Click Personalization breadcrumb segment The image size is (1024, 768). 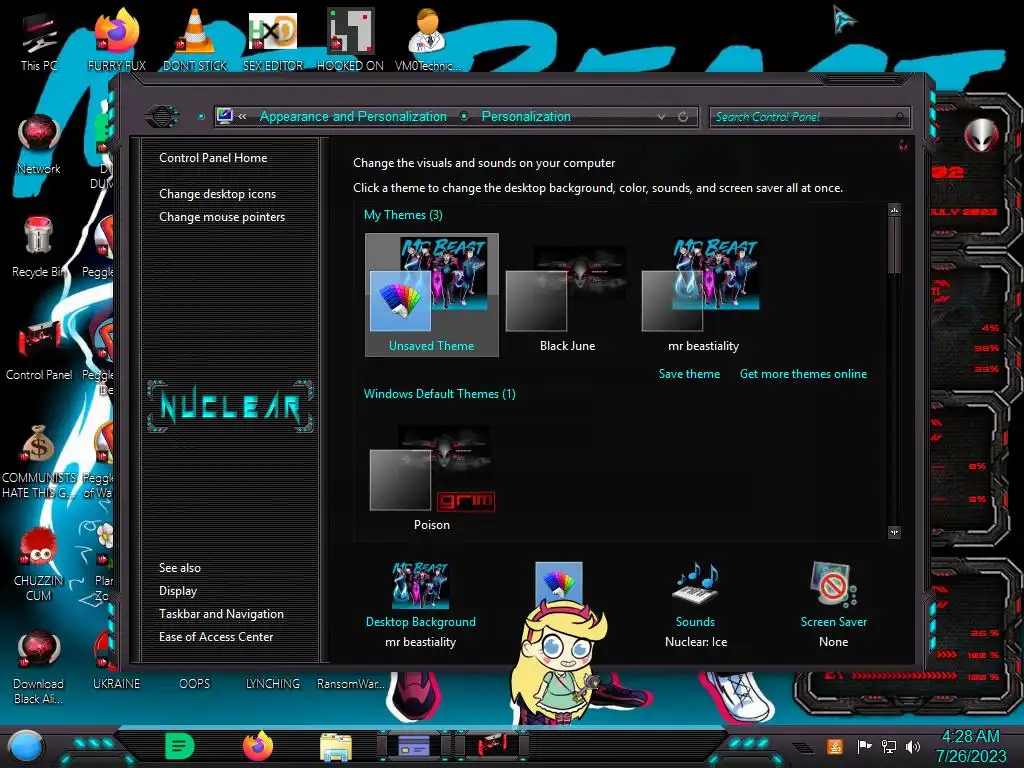tap(526, 116)
